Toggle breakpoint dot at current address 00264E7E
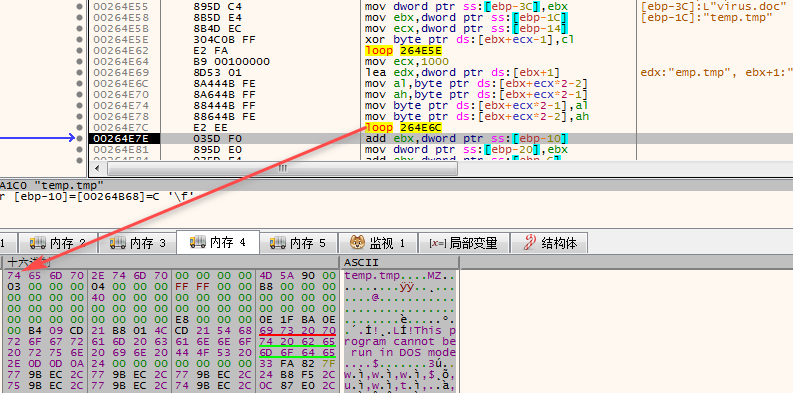This screenshot has height=393, width=793. pos(79,139)
